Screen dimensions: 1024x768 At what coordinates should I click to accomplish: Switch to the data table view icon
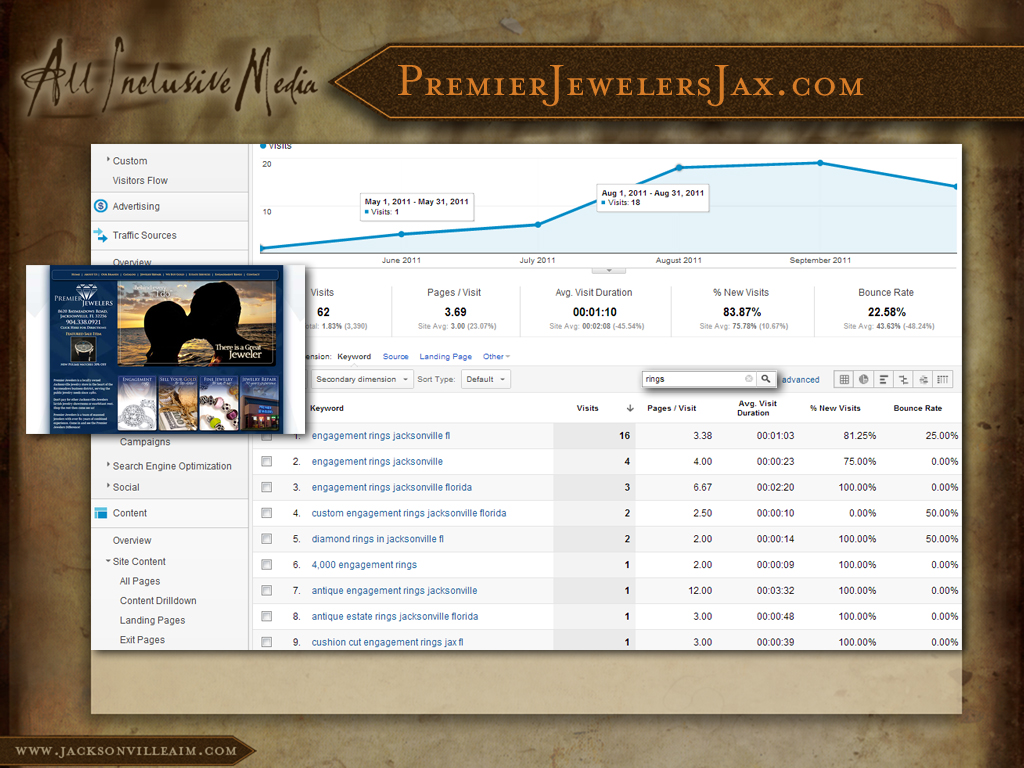coord(844,379)
